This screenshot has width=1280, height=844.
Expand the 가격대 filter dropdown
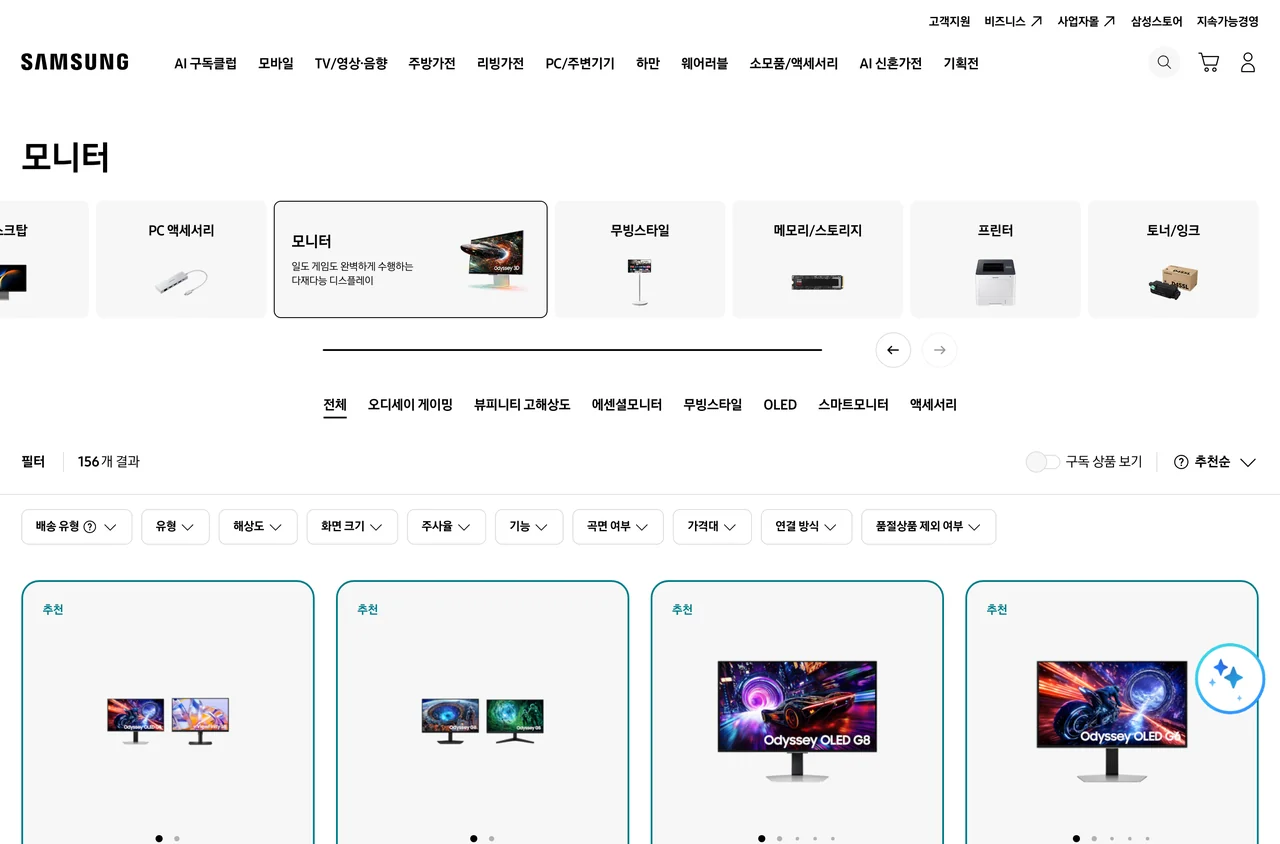[x=712, y=527]
